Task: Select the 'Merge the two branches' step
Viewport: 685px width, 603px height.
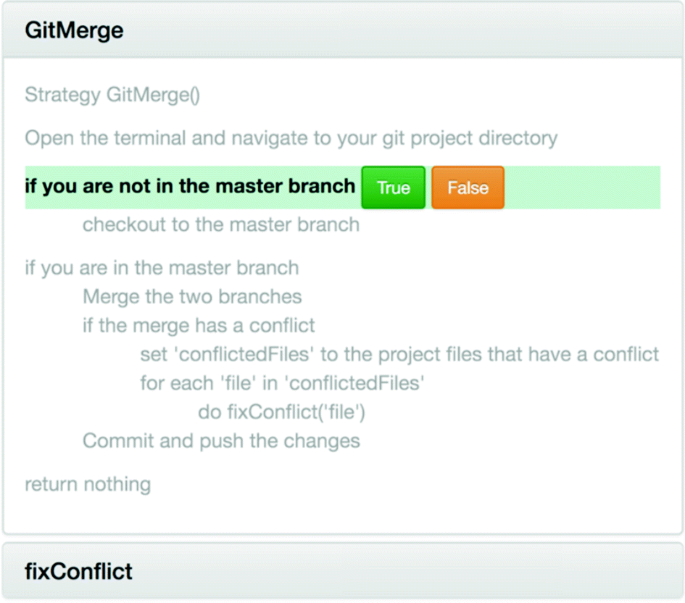Action: coord(192,297)
